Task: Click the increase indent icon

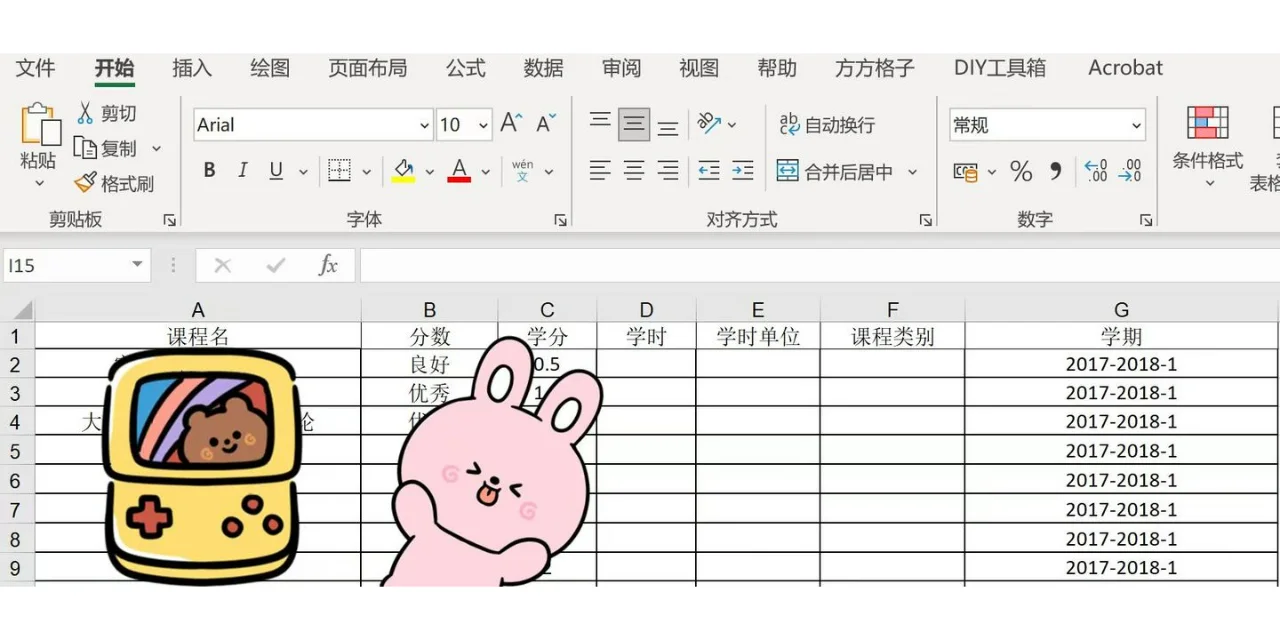Action: point(742,171)
